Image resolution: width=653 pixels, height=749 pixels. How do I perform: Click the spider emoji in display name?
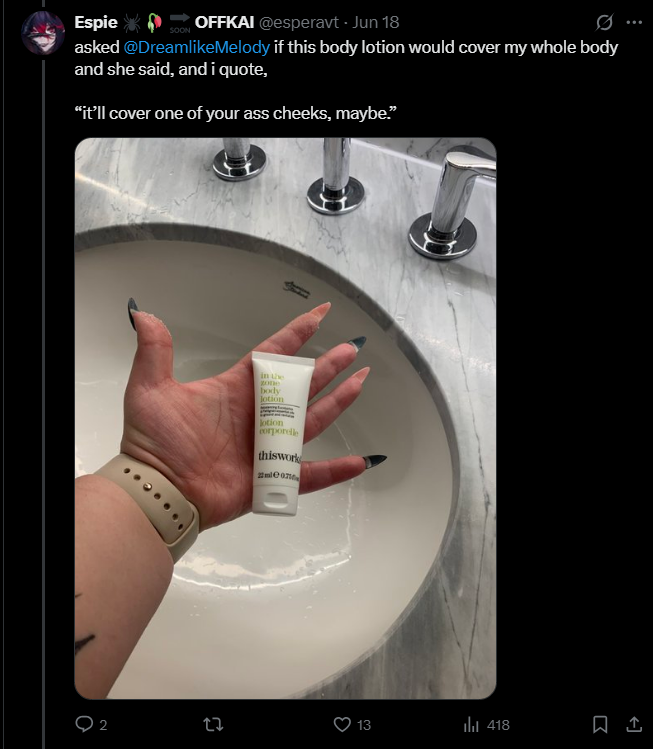pos(131,22)
